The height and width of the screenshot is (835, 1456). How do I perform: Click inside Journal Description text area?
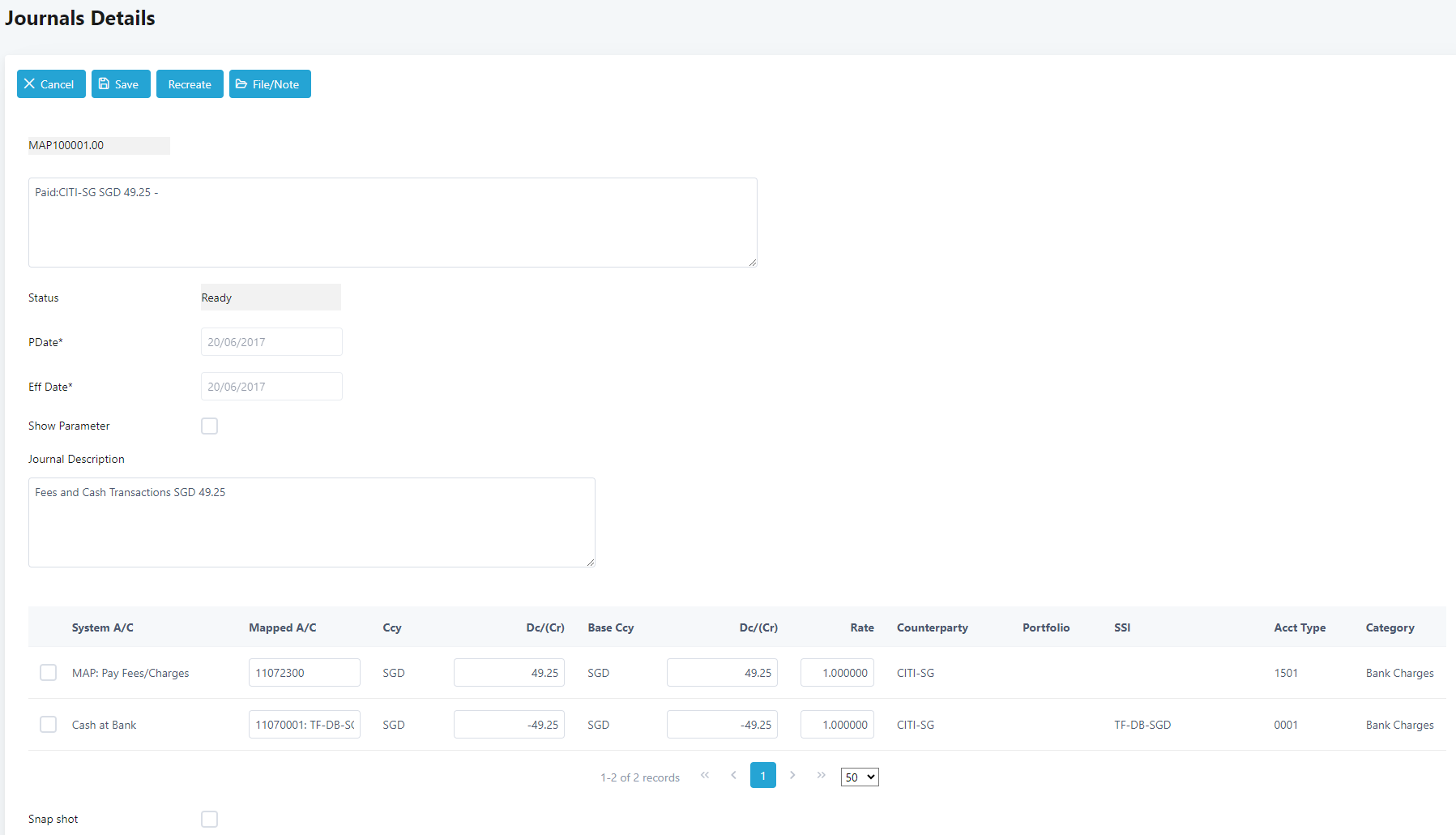click(x=311, y=523)
